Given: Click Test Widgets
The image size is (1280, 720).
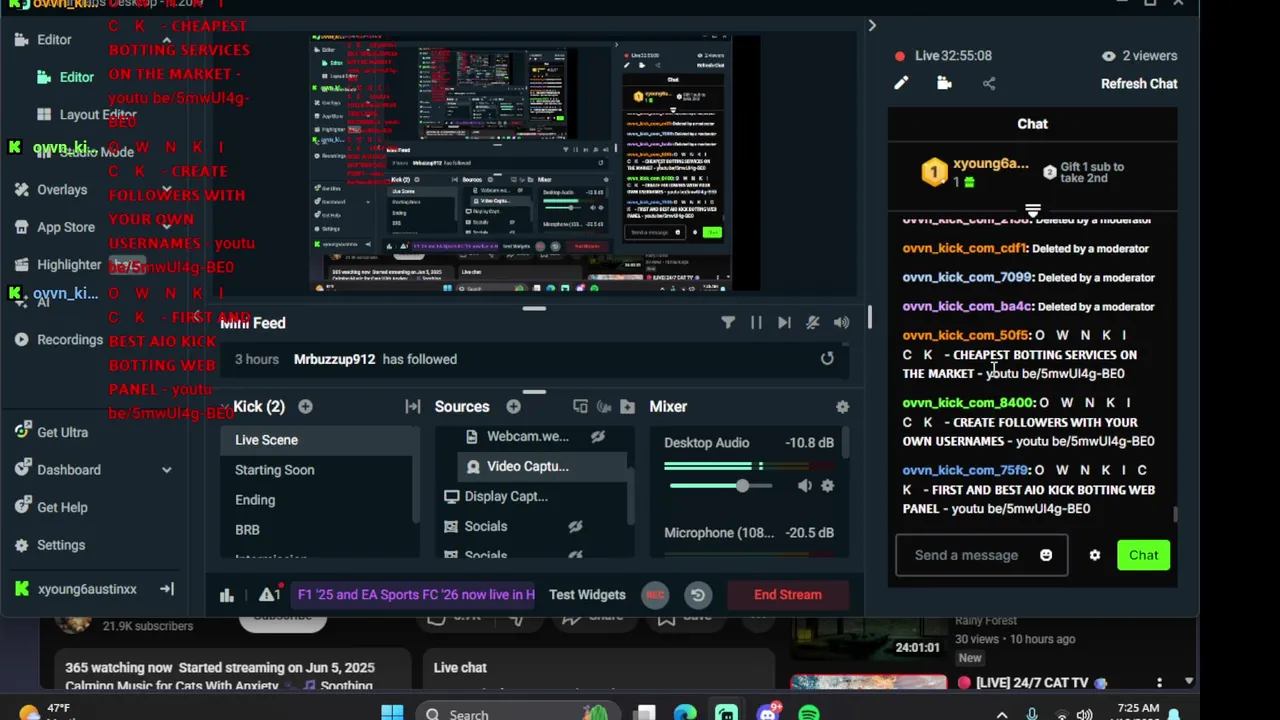Looking at the screenshot, I should coord(587,594).
